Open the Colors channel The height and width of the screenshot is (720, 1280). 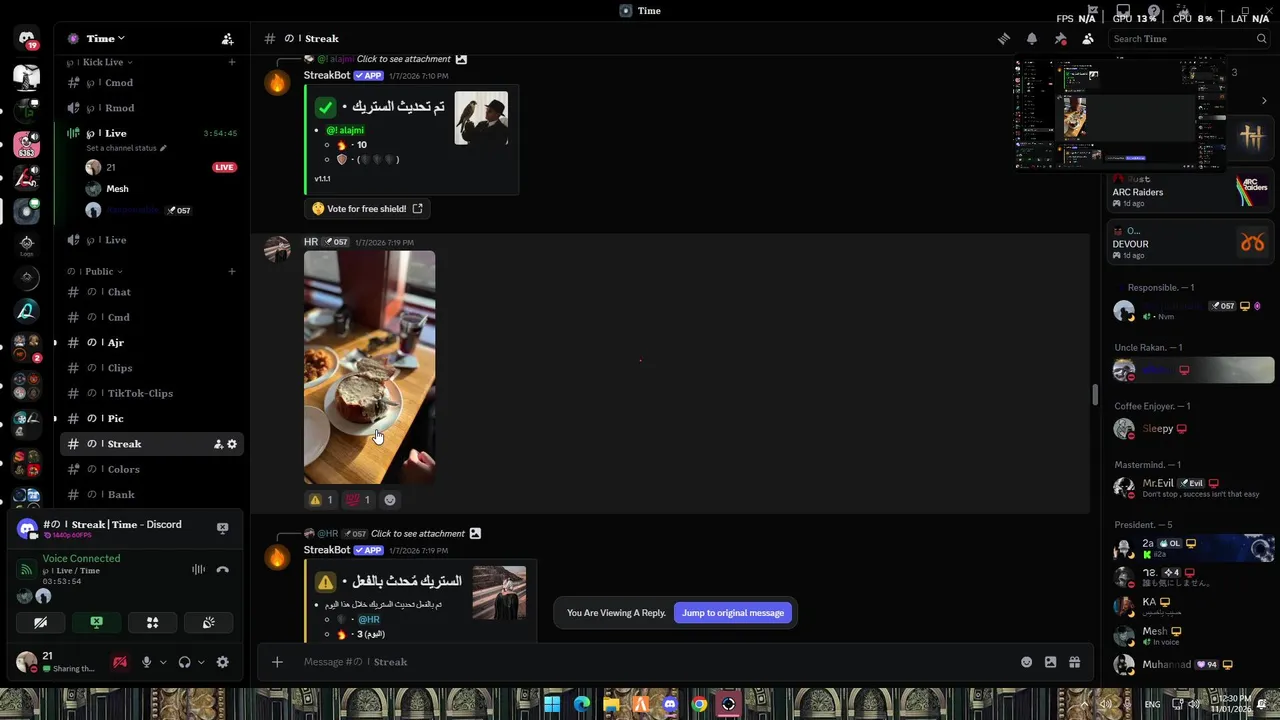[151, 470]
